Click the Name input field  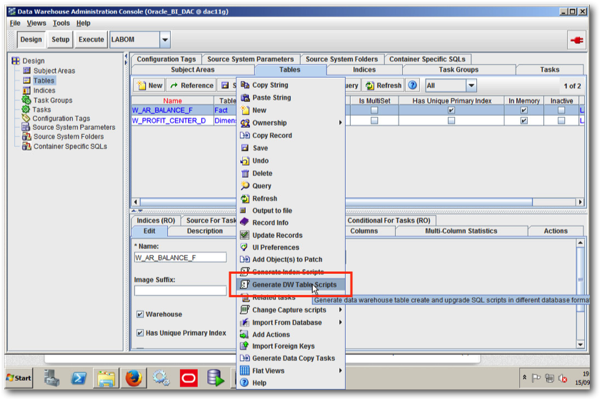pos(180,258)
